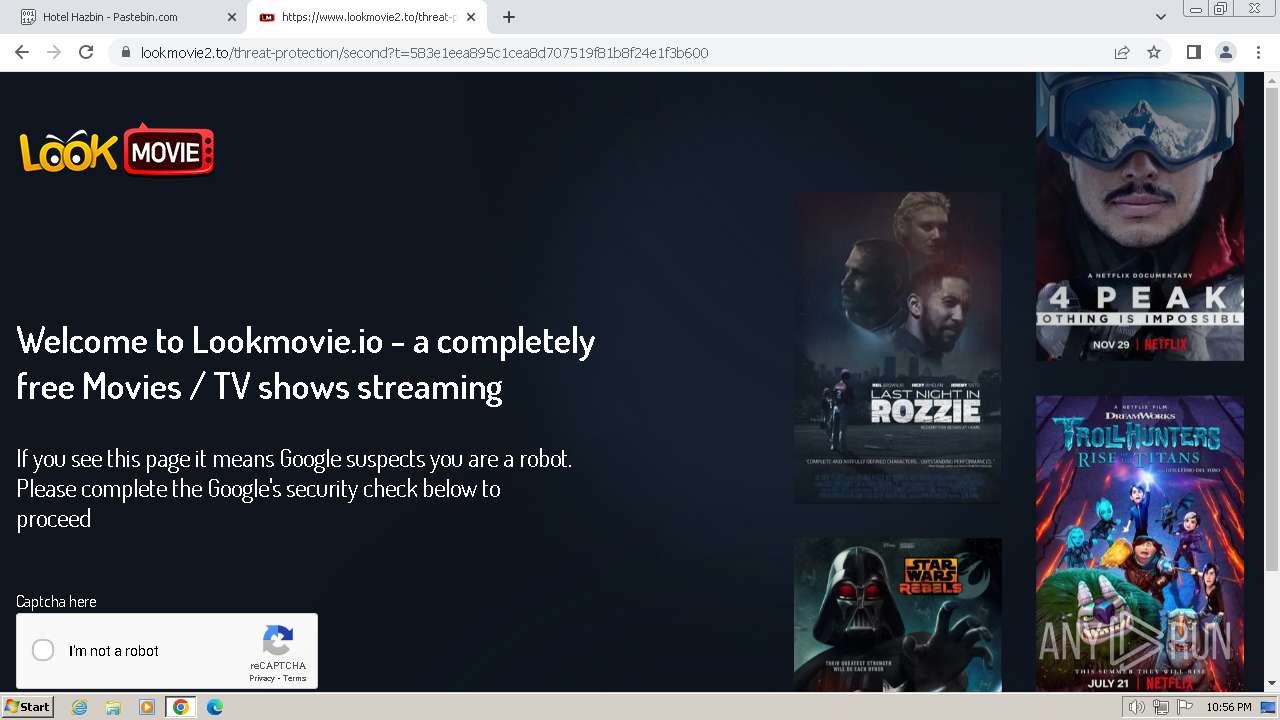Click the Last Night in Rozzie poster
1280x720 pixels.
tap(898, 347)
